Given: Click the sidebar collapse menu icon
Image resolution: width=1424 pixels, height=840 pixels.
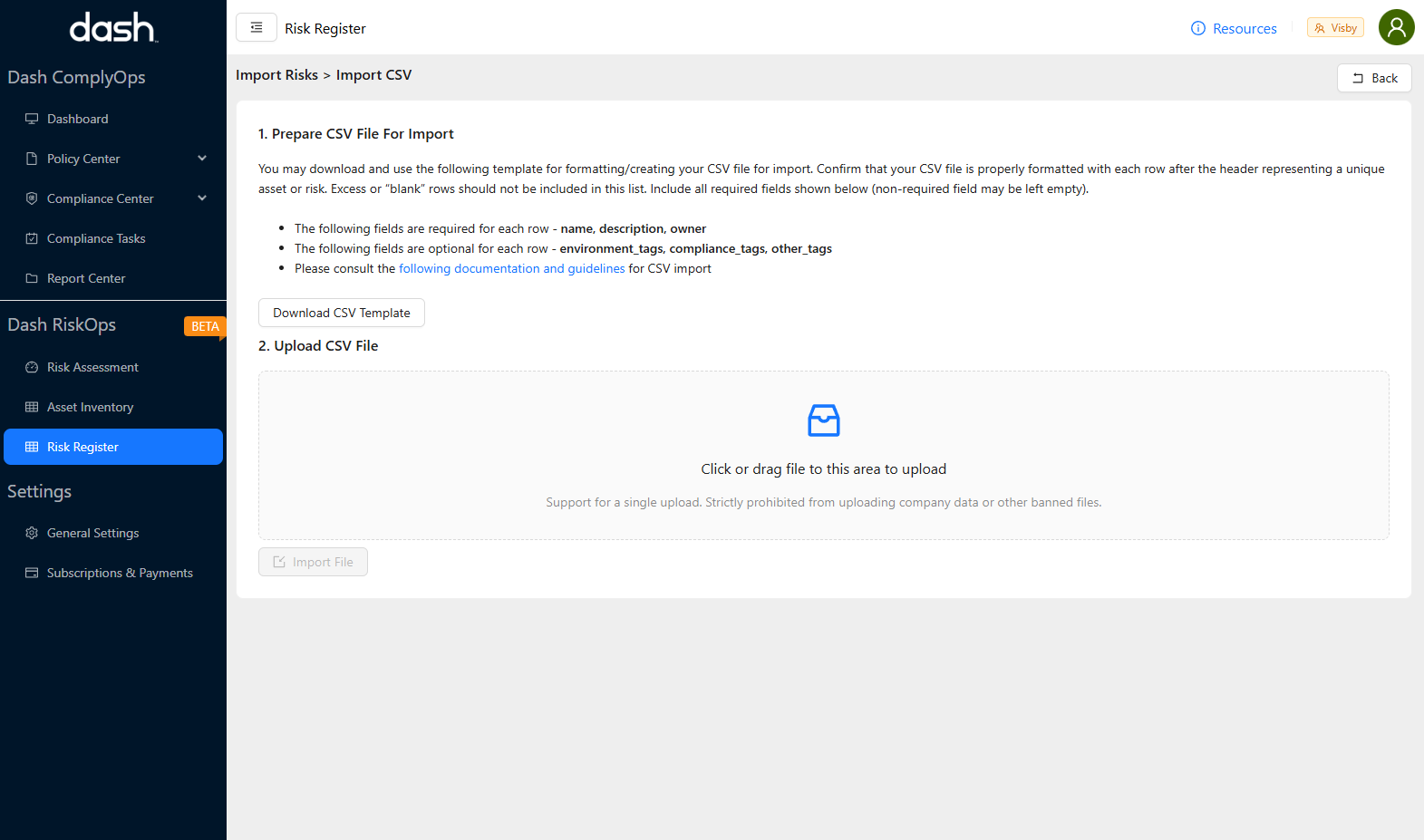Looking at the screenshot, I should (x=257, y=28).
